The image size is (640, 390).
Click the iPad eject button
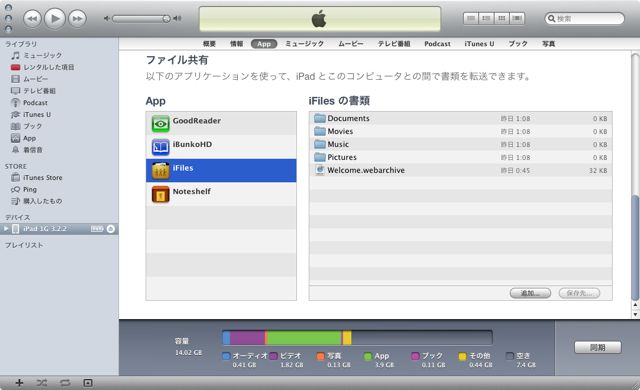111,229
